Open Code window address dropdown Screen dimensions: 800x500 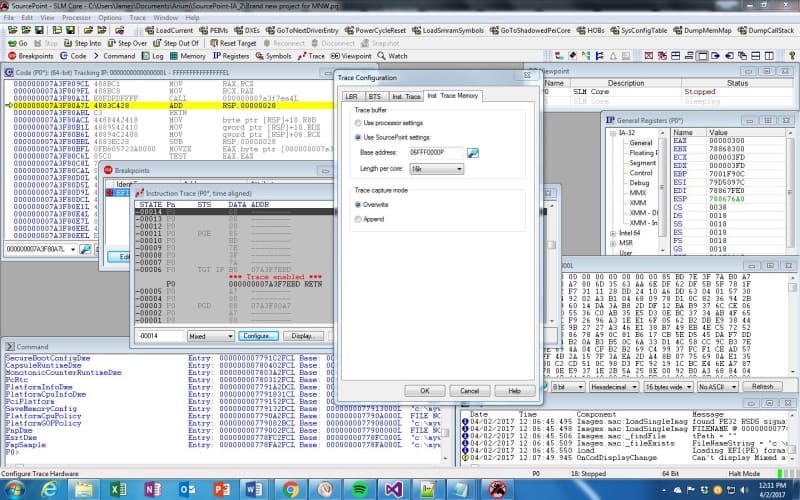pyautogui.click(x=73, y=249)
